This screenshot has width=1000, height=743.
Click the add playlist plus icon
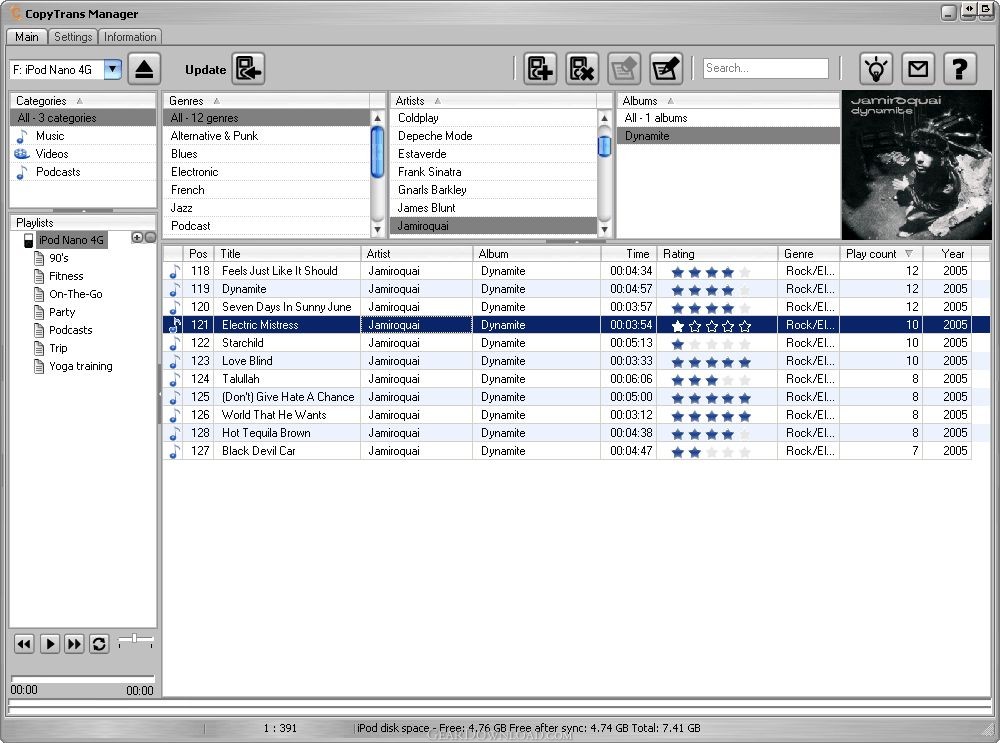tap(136, 237)
